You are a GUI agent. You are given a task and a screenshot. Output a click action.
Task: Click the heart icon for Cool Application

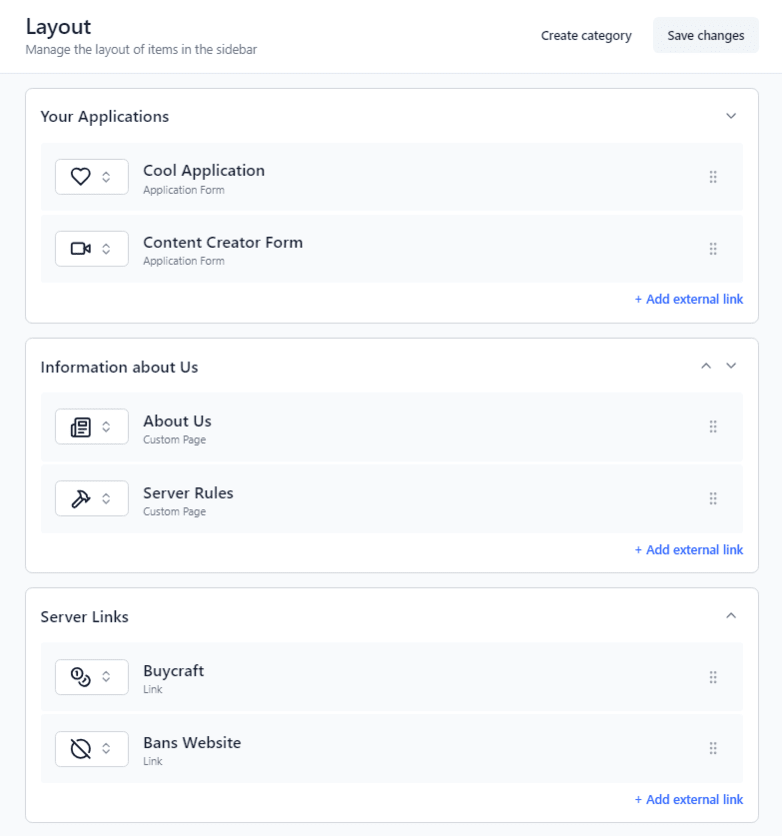coord(81,177)
